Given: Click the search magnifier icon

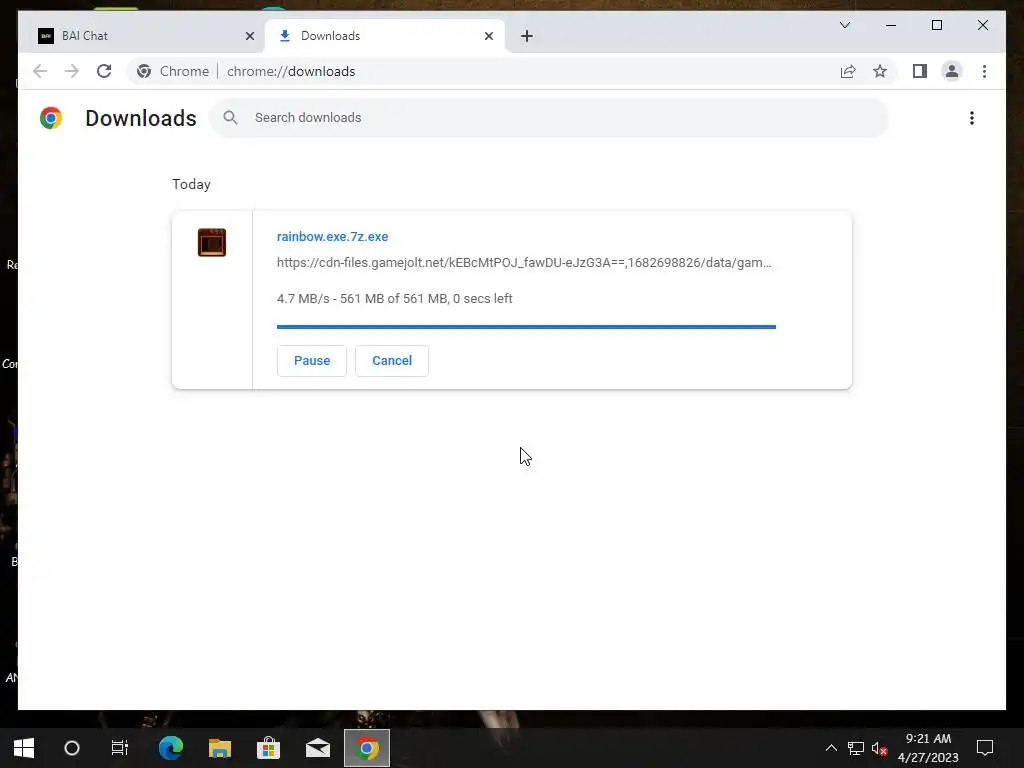Looking at the screenshot, I should [x=230, y=118].
